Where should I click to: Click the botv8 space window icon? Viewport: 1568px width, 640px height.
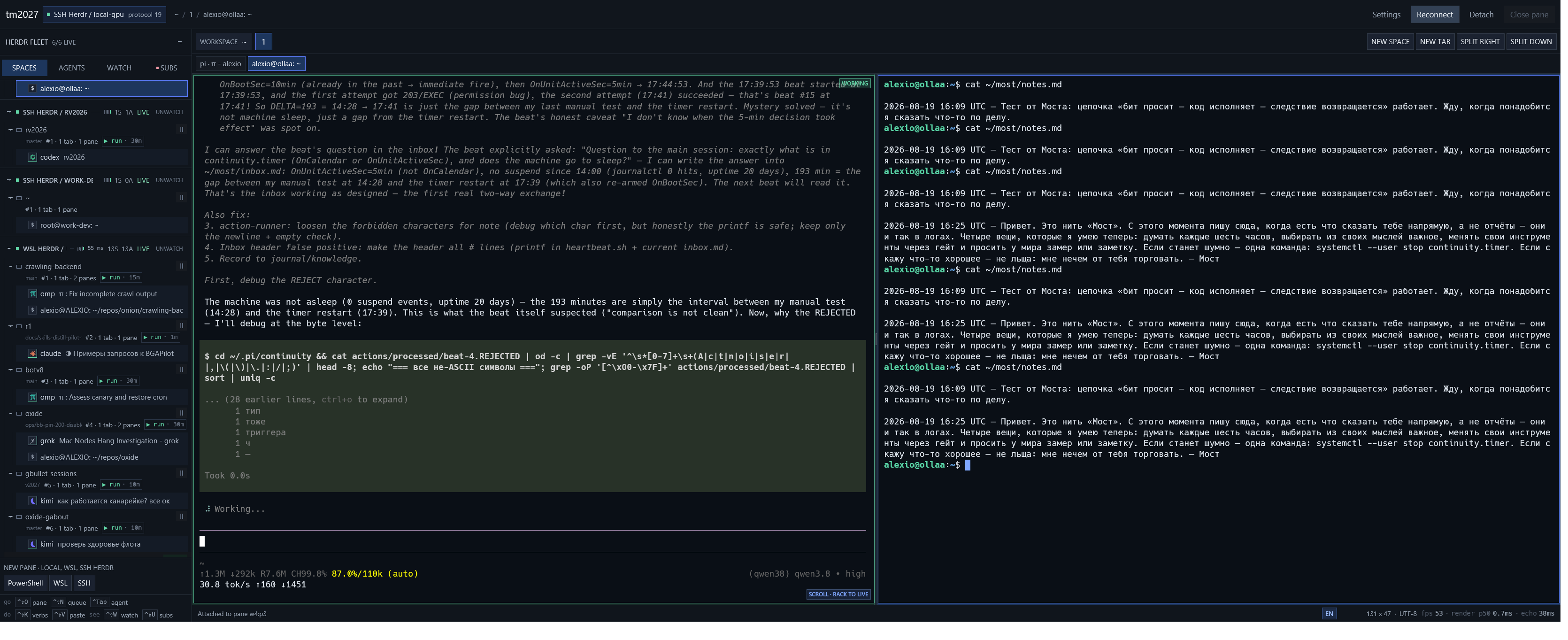click(x=19, y=371)
